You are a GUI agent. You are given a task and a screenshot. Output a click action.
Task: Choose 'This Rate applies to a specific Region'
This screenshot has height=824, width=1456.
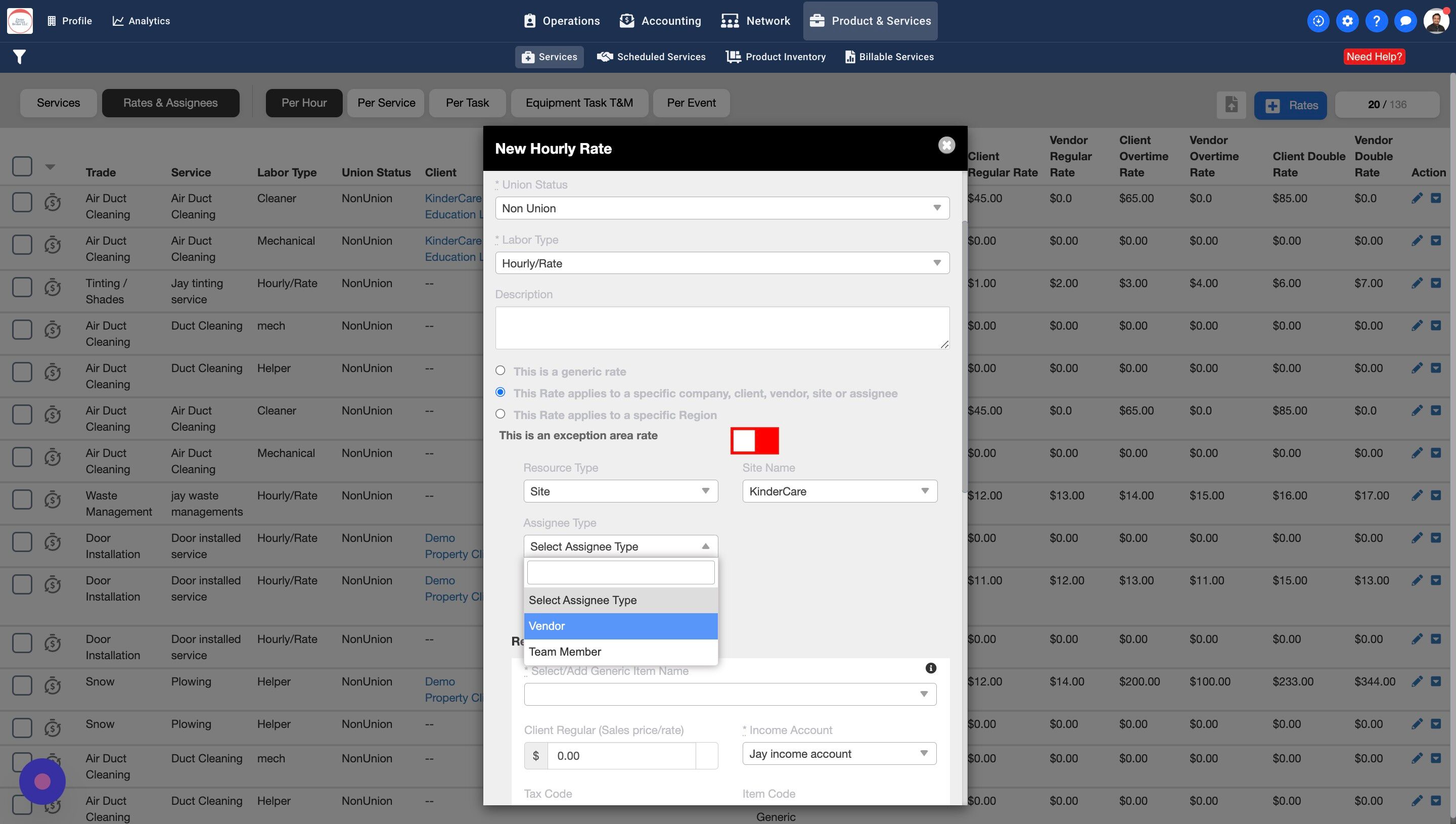pos(500,414)
